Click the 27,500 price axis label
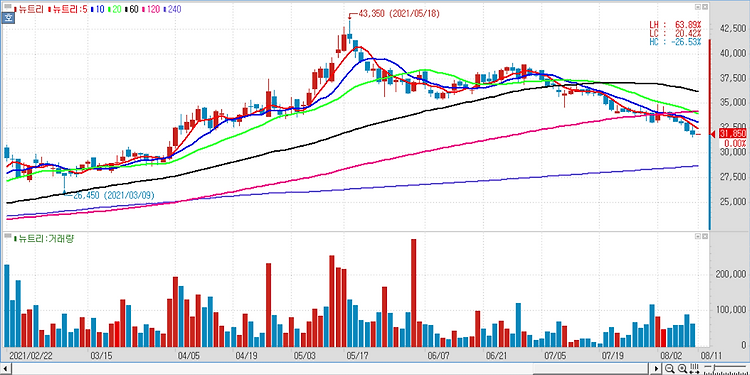 click(733, 177)
